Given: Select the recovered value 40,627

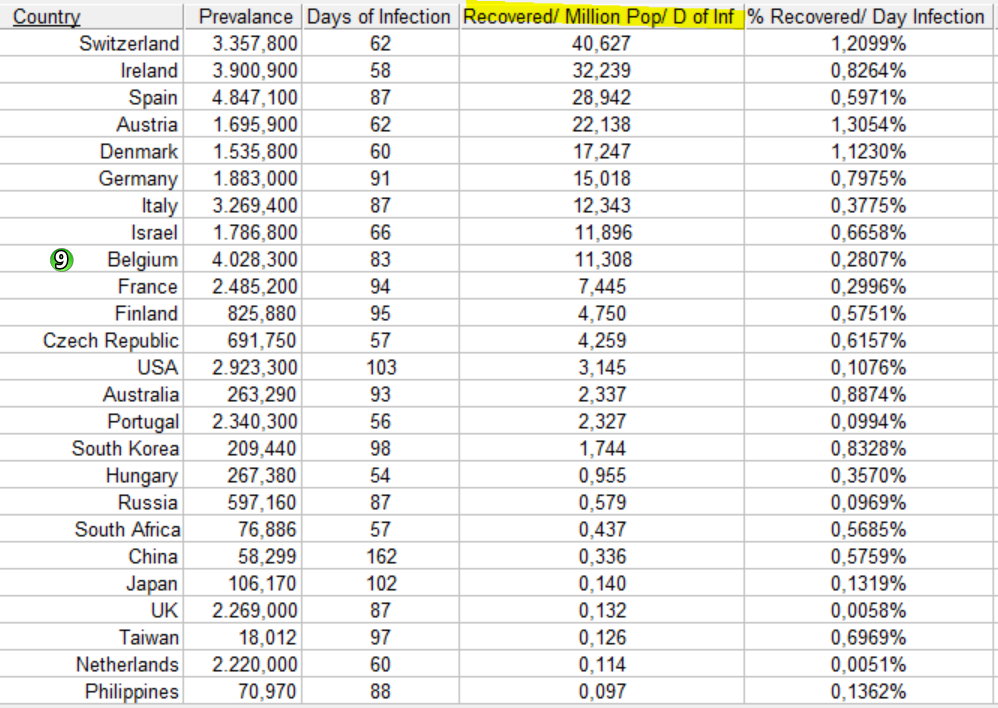Looking at the screenshot, I should click(601, 43).
